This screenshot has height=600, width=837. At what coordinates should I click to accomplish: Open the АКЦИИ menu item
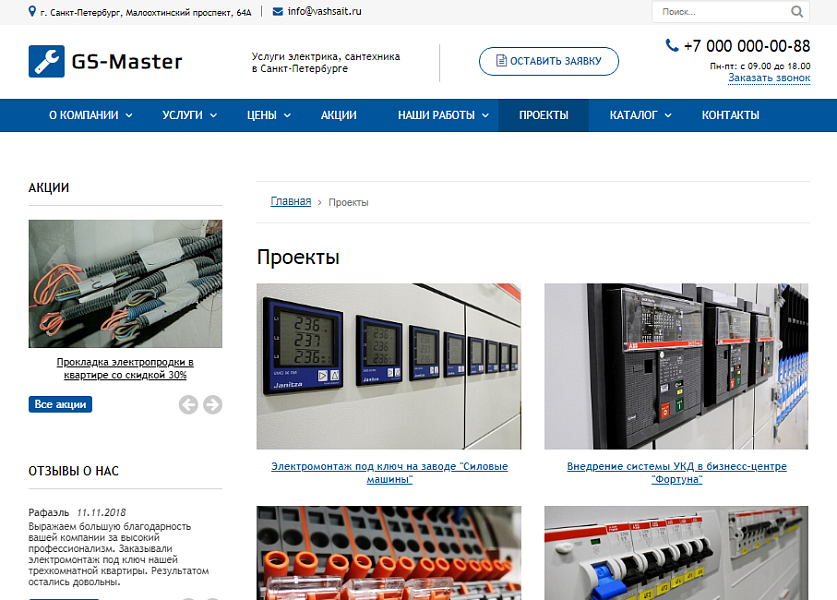pyautogui.click(x=339, y=115)
